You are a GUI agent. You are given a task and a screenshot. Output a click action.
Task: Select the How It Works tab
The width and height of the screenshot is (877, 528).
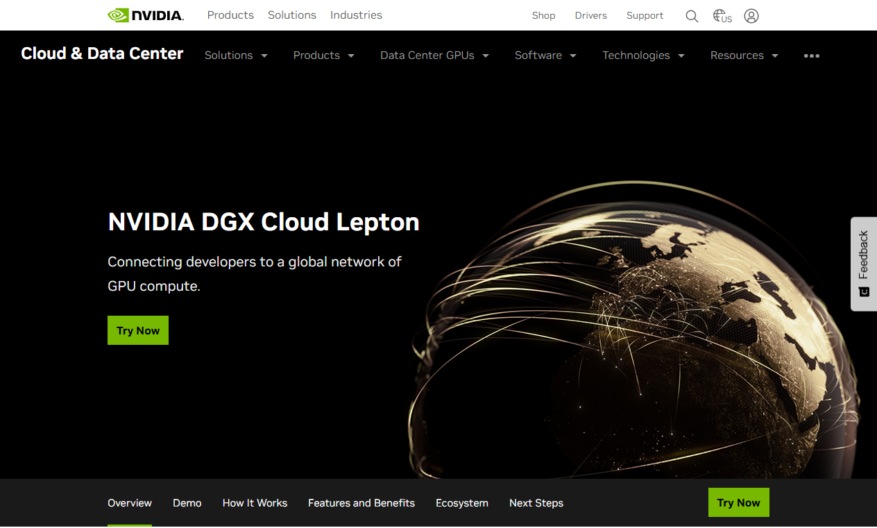(x=254, y=503)
